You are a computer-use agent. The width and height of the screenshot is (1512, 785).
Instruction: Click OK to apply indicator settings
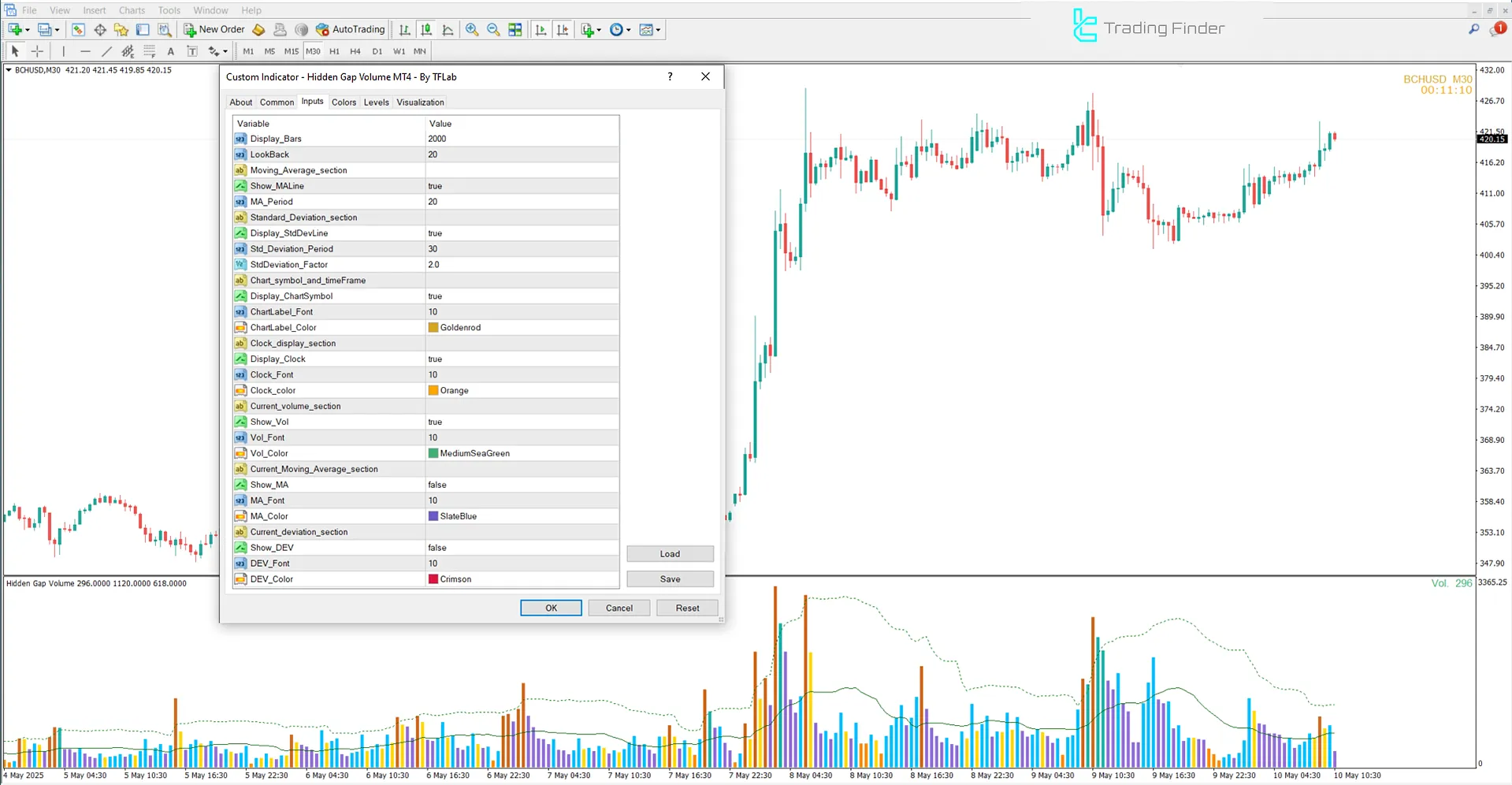pos(550,608)
